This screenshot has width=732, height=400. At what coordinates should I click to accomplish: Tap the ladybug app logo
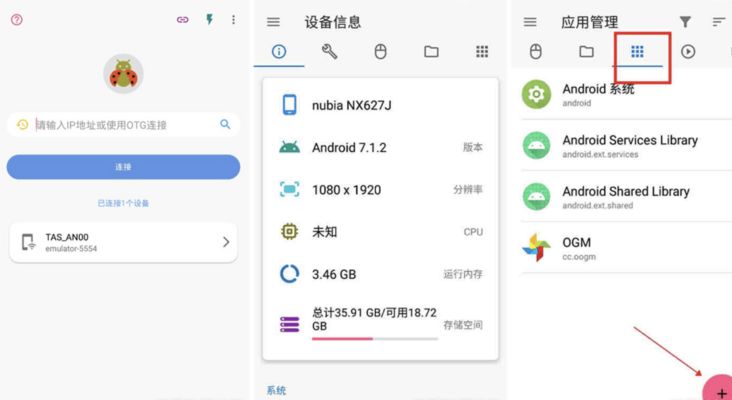pyautogui.click(x=123, y=74)
